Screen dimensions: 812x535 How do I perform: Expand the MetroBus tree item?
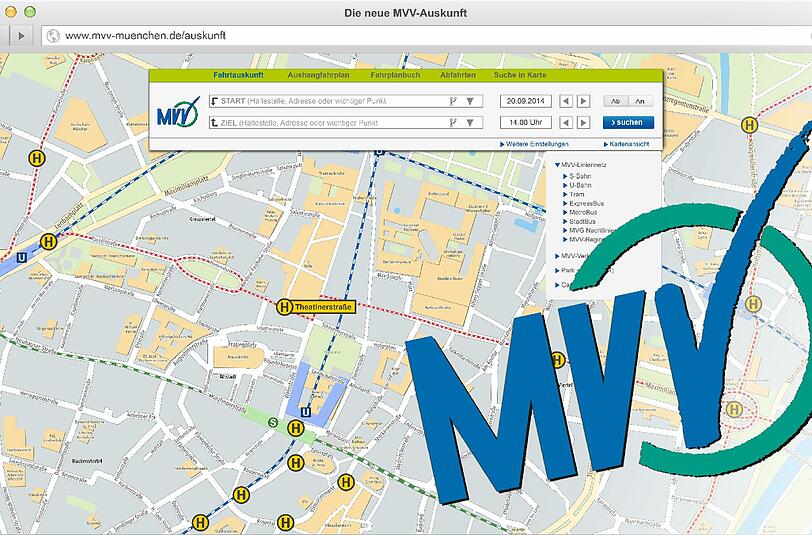point(566,212)
